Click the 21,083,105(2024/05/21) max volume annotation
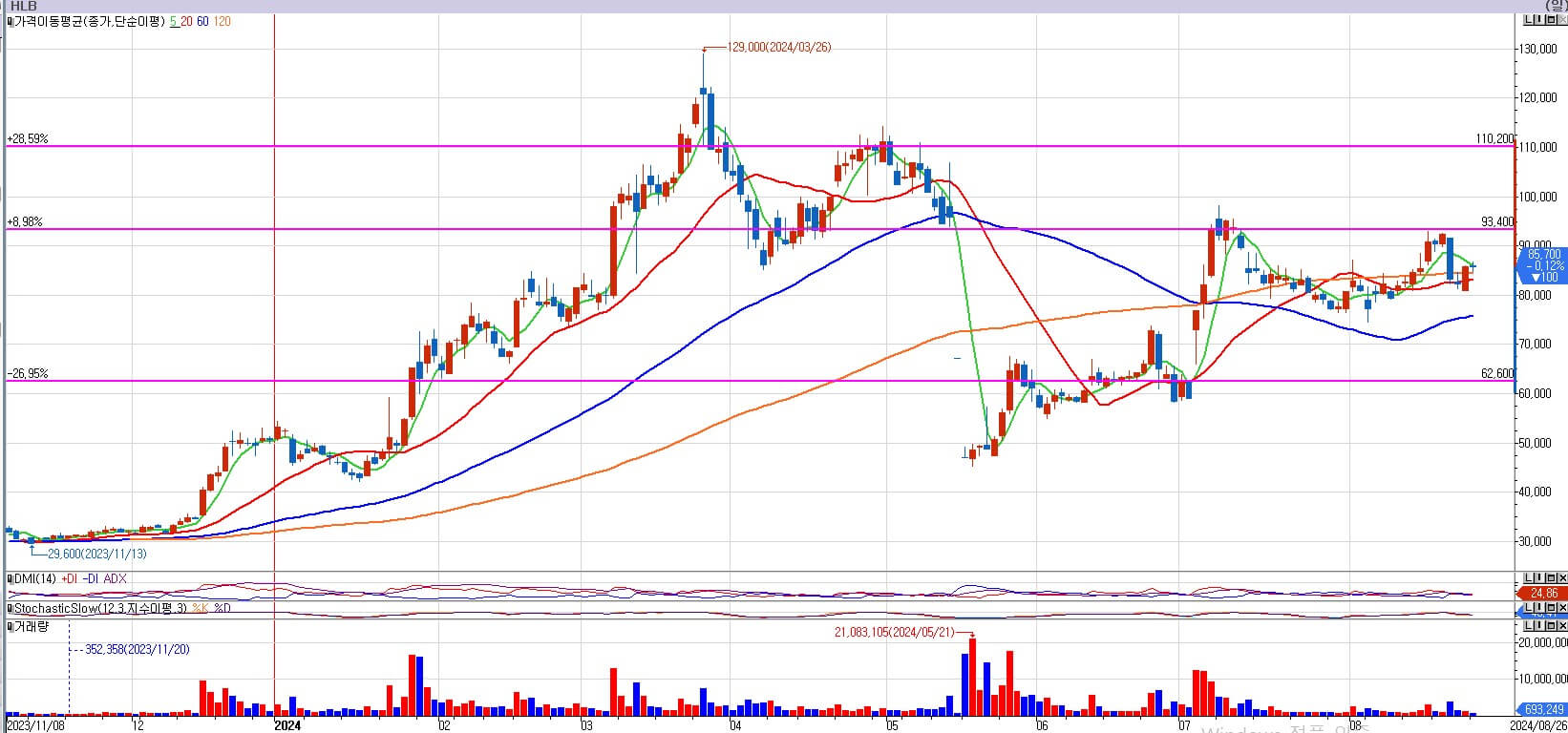The image size is (1568, 733). tap(896, 632)
